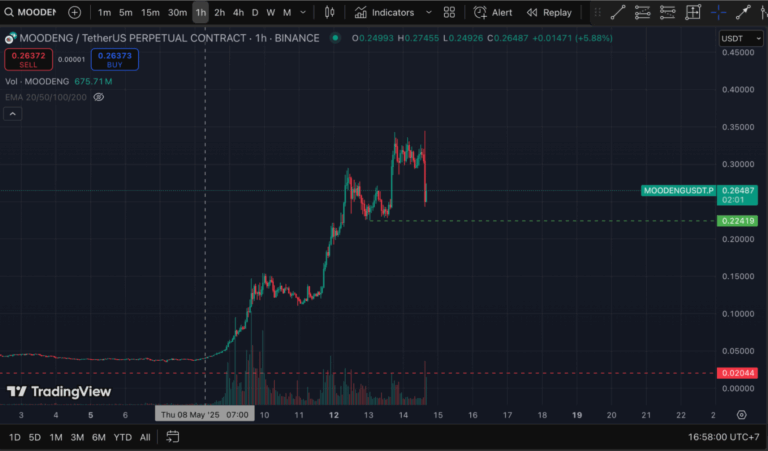Switch to the 5m timeframe
Image resolution: width=768 pixels, height=451 pixels.
[x=125, y=13]
